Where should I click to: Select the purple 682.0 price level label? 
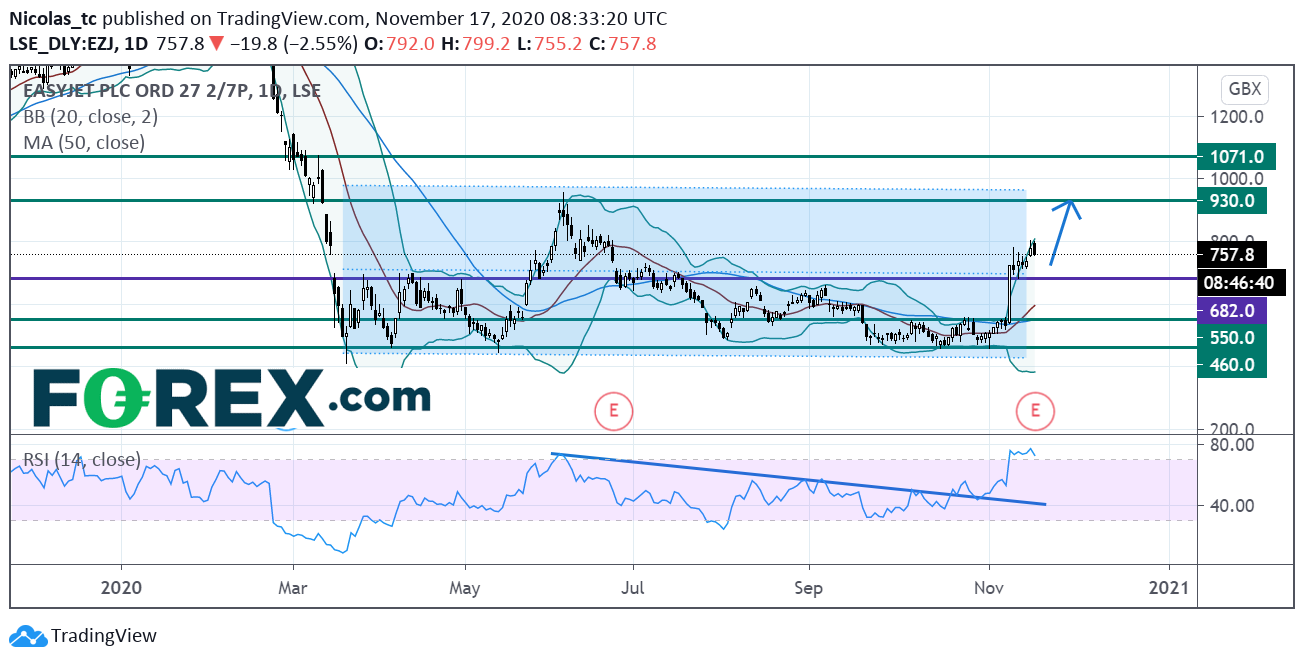1231,312
